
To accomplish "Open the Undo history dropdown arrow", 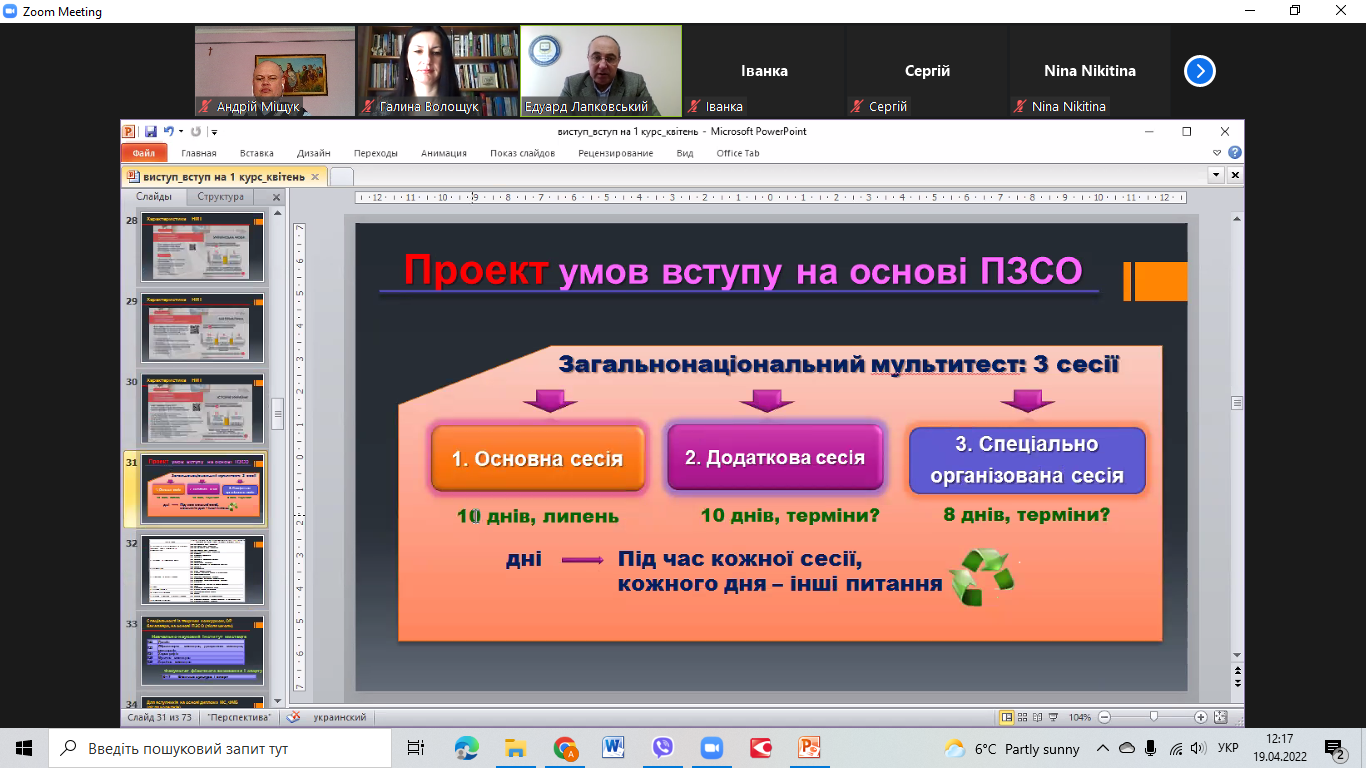I will tap(180, 131).
